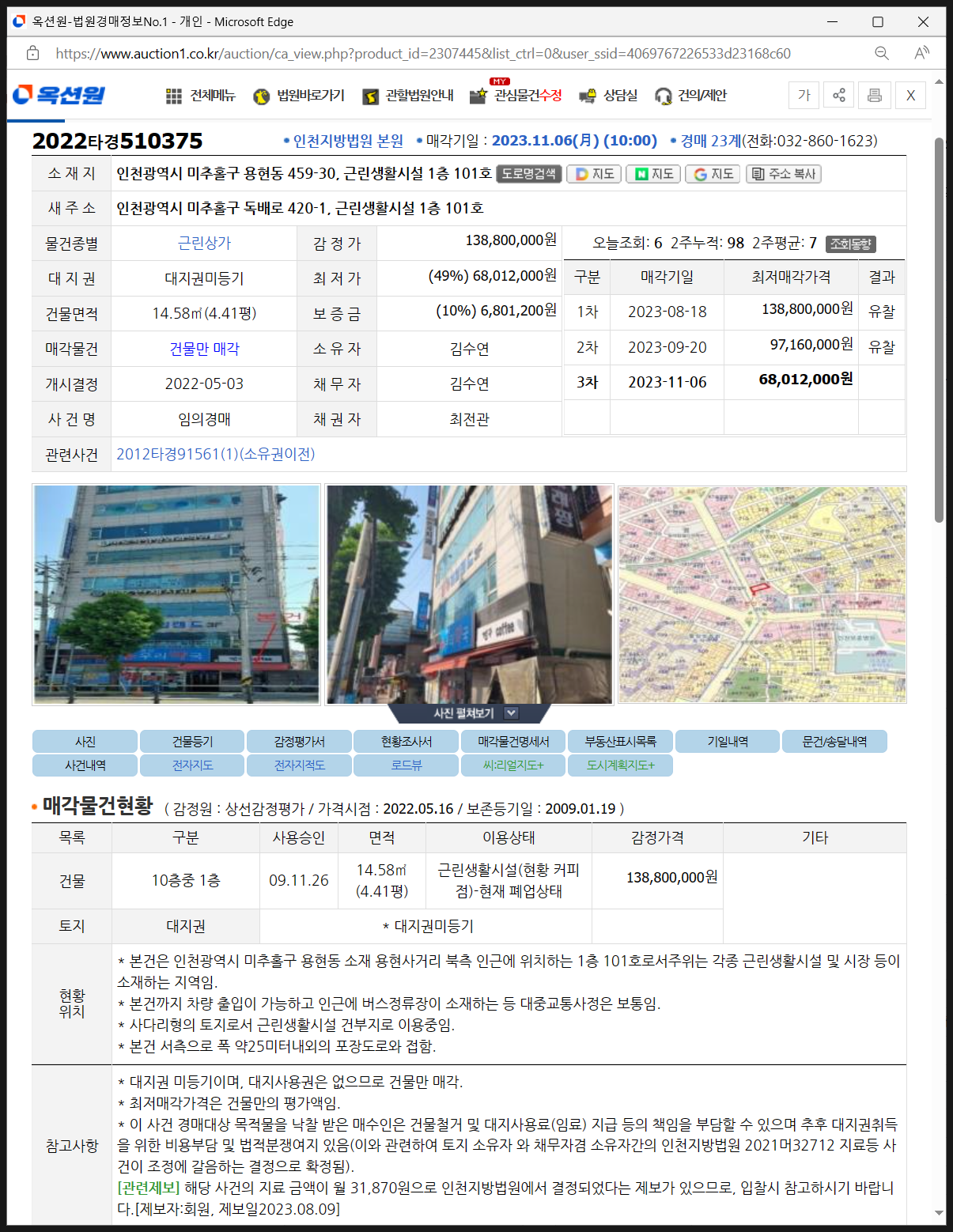Click the share icon in the header
This screenshot has height=1232, width=953.
(x=838, y=95)
